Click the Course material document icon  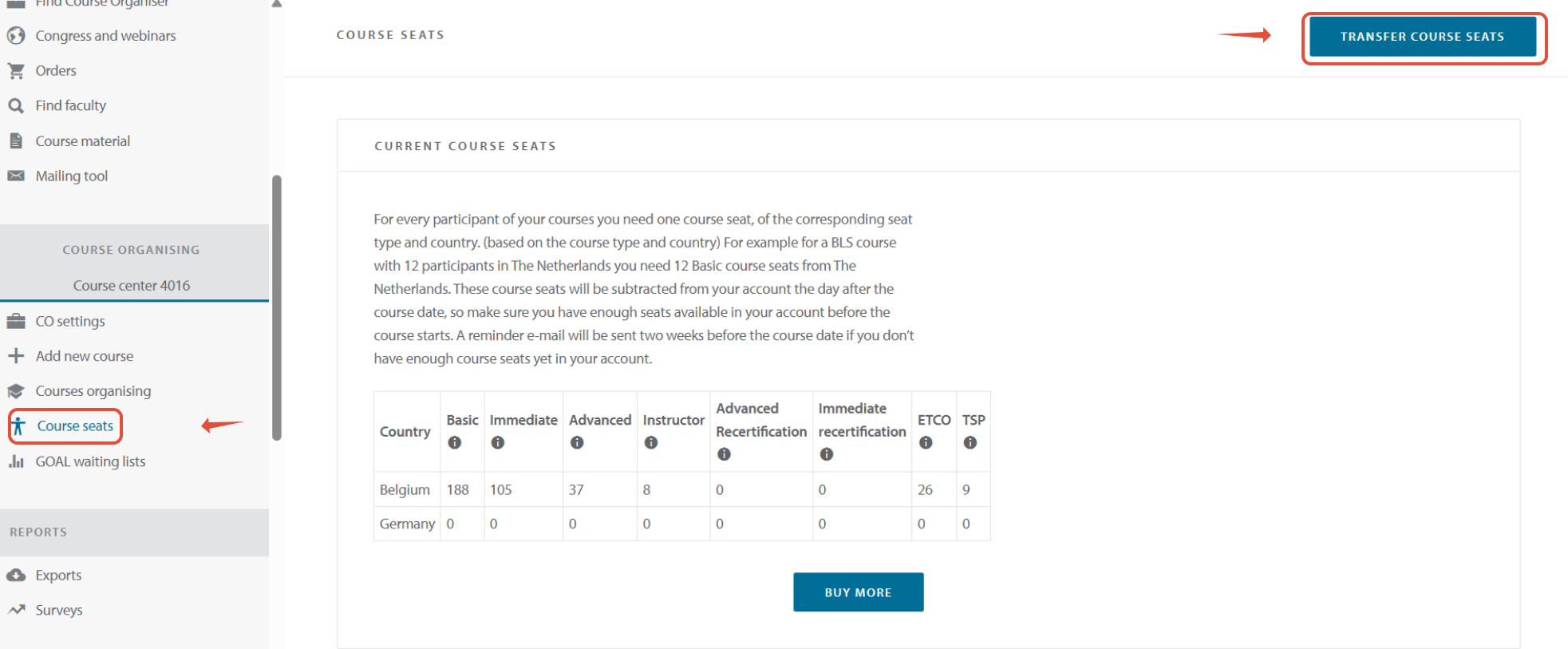click(x=16, y=141)
